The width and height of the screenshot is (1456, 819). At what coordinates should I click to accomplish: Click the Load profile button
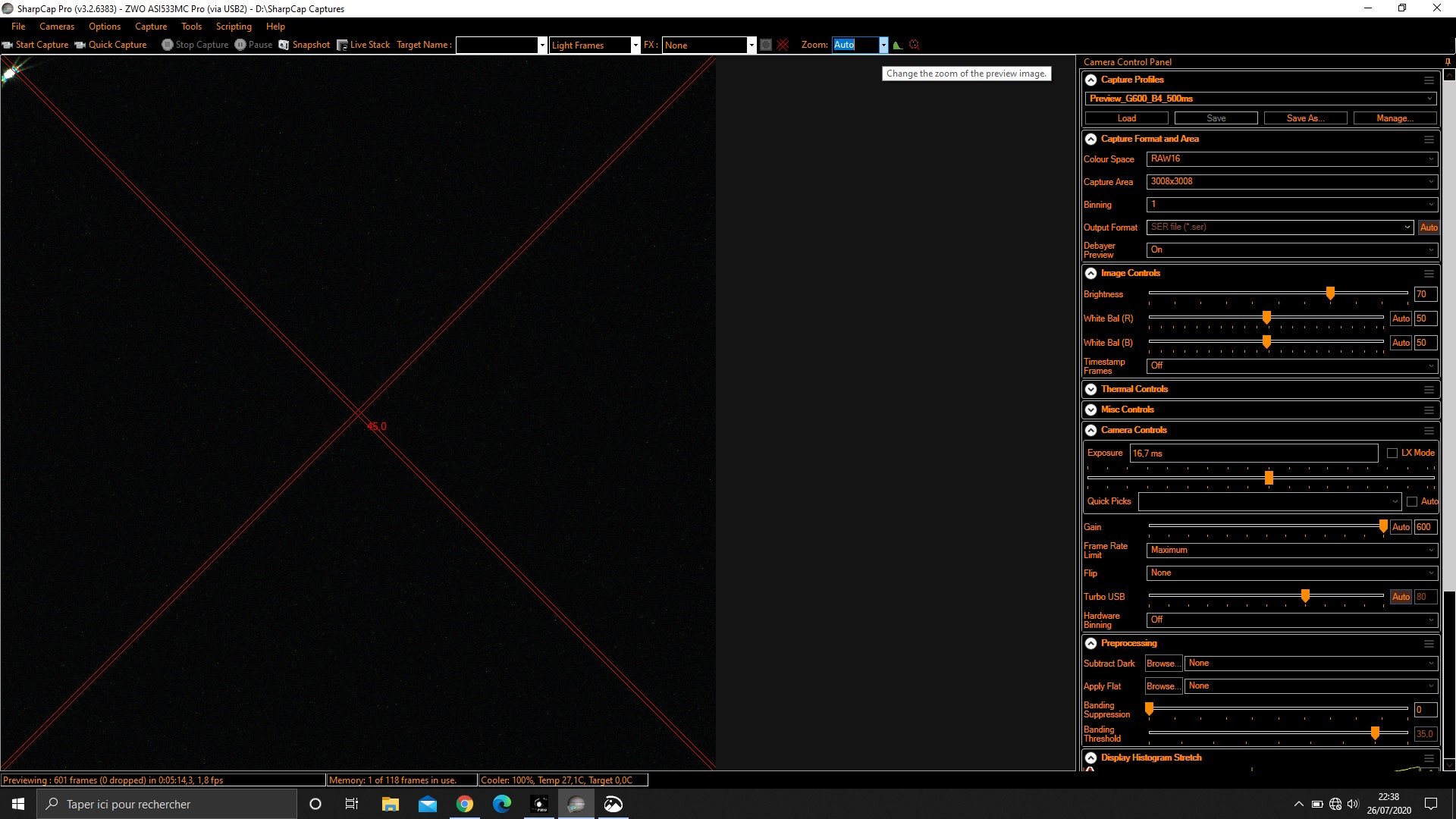click(1127, 118)
